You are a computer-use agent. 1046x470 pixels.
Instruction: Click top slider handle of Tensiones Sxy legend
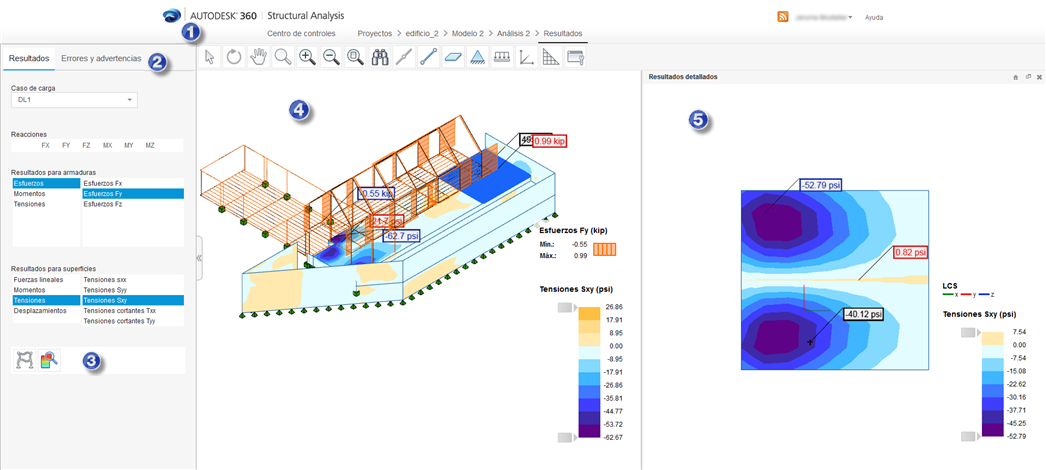pyautogui.click(x=566, y=308)
